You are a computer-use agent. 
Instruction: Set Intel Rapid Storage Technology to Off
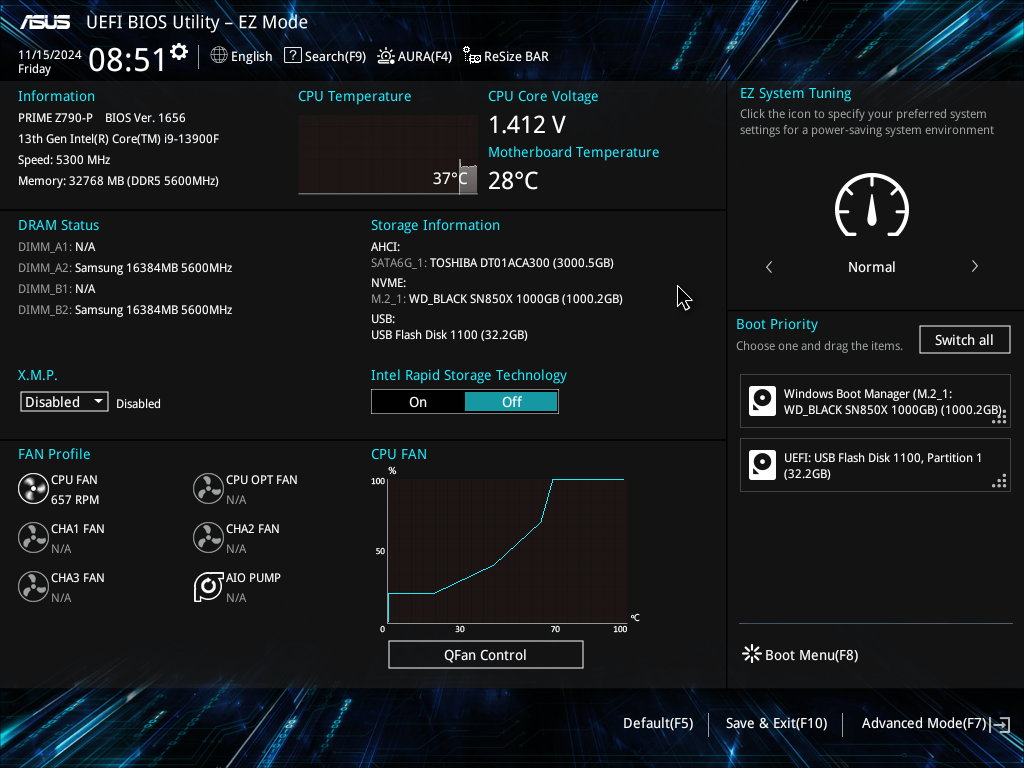[511, 402]
